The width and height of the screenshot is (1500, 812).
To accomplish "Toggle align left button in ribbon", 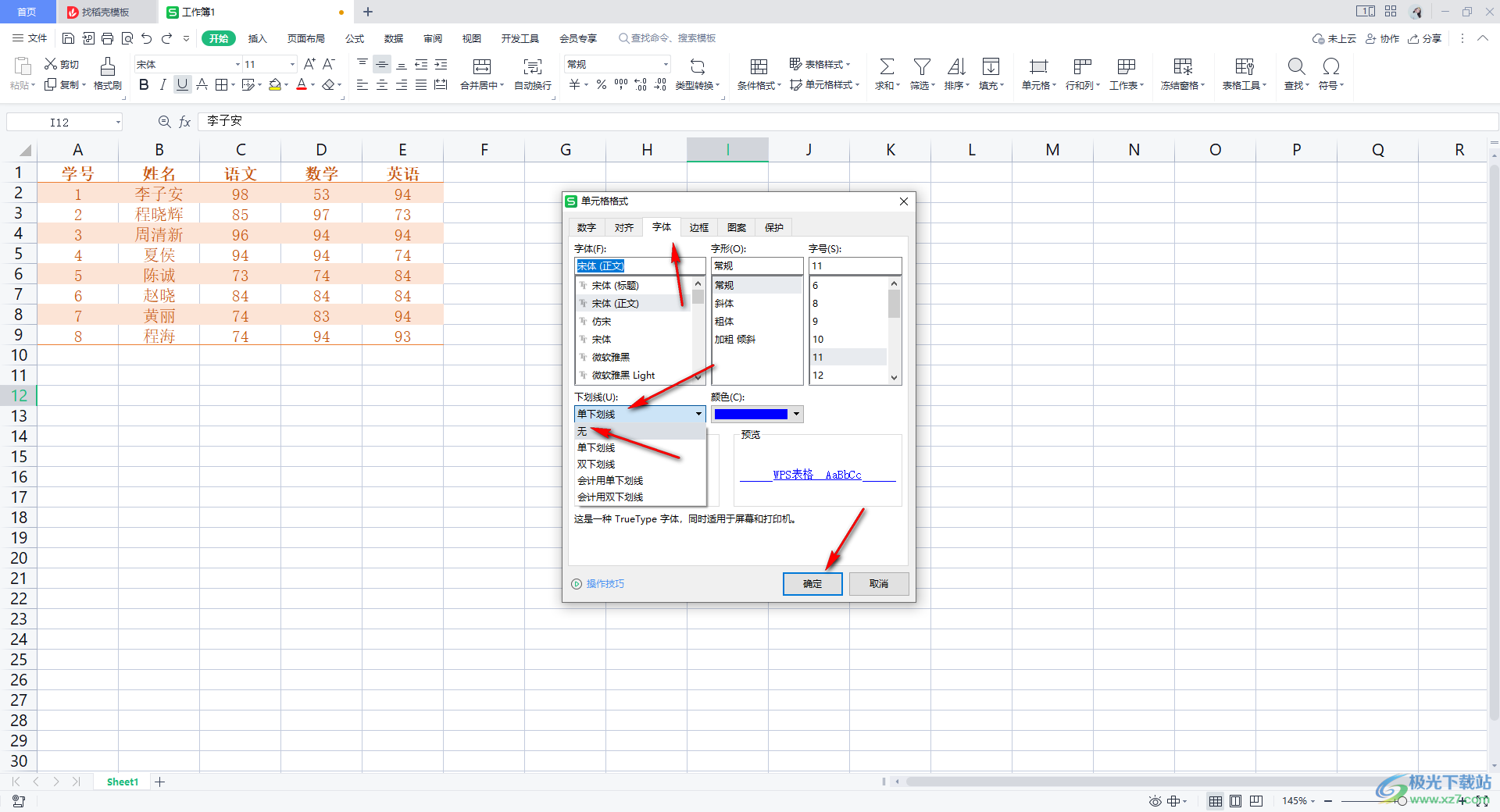I will pyautogui.click(x=362, y=84).
